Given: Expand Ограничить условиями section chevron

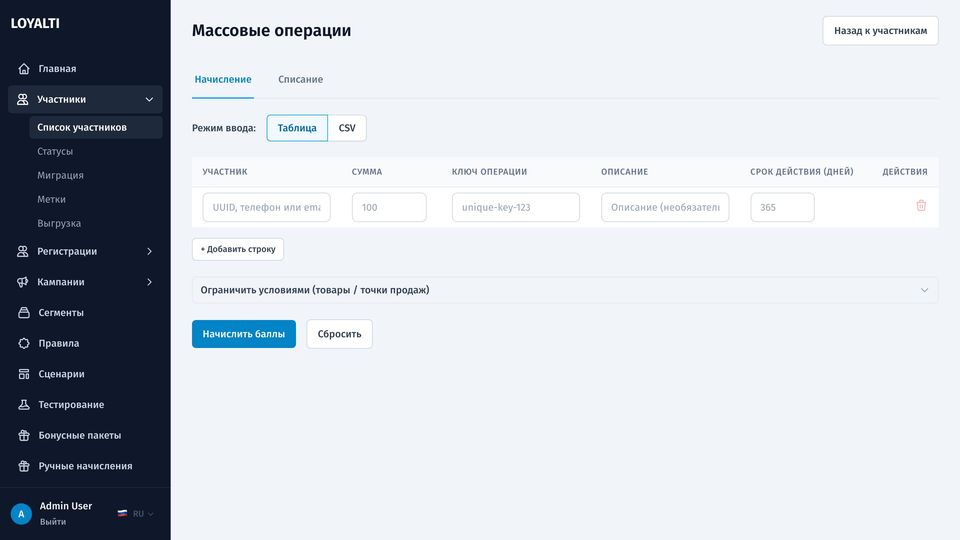Looking at the screenshot, I should click(924, 290).
